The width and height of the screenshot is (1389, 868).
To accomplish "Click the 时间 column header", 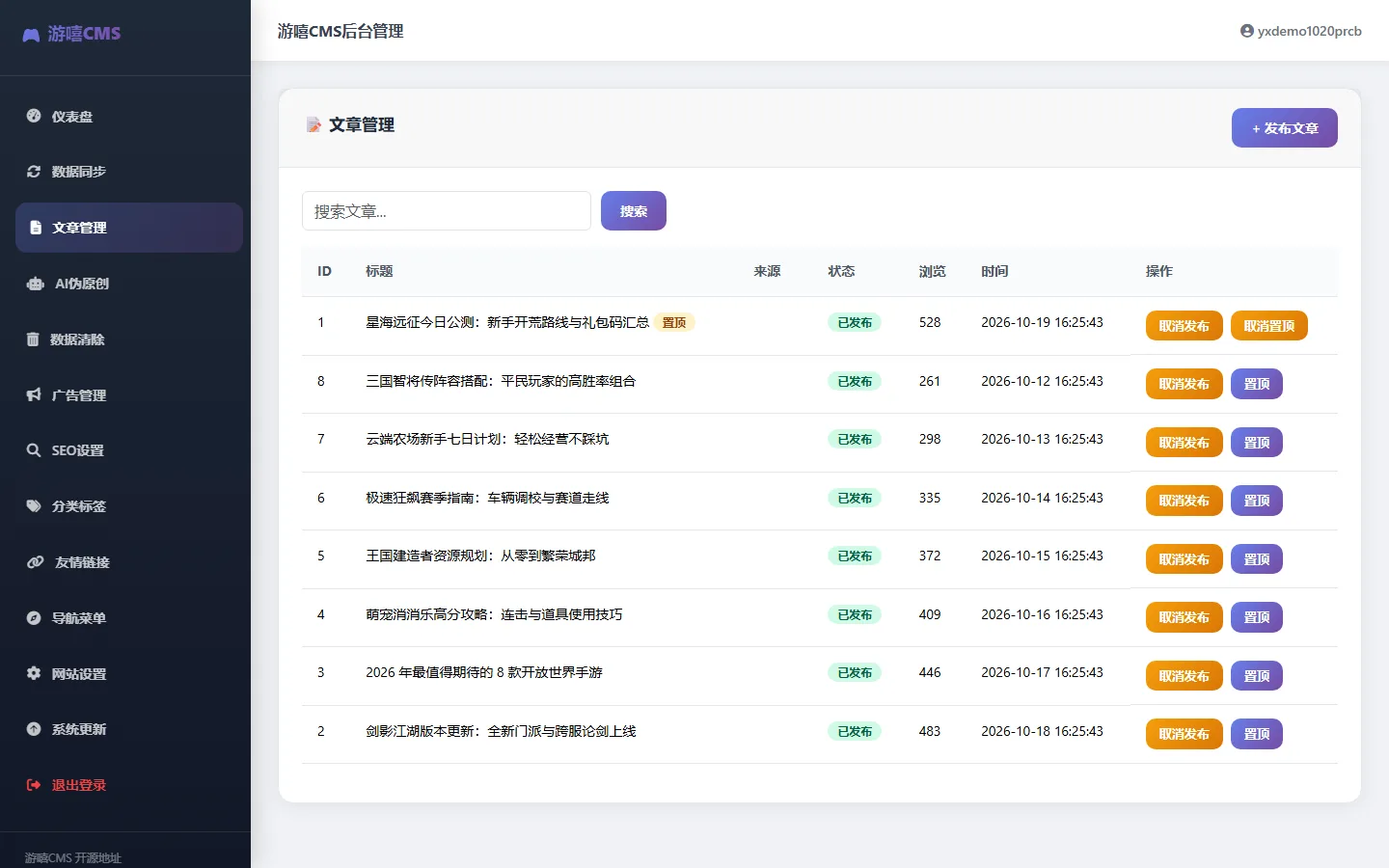I will tap(994, 271).
